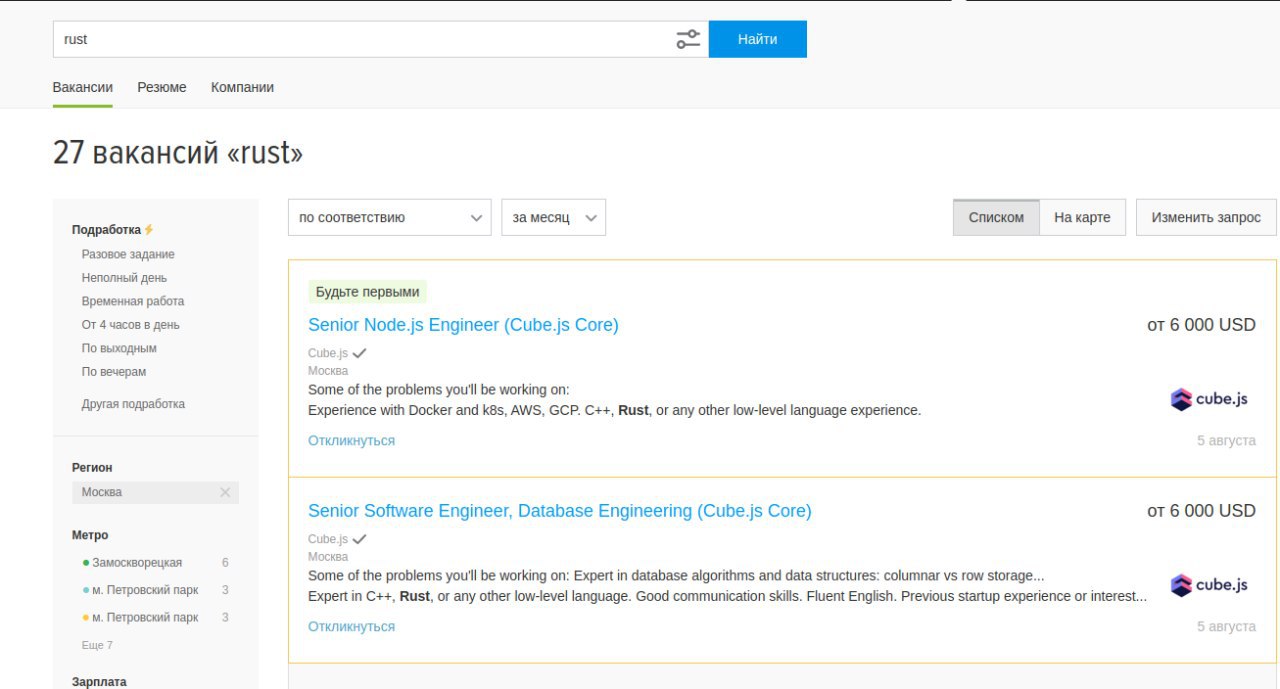Open the за месяц period dropdown

coord(553,218)
